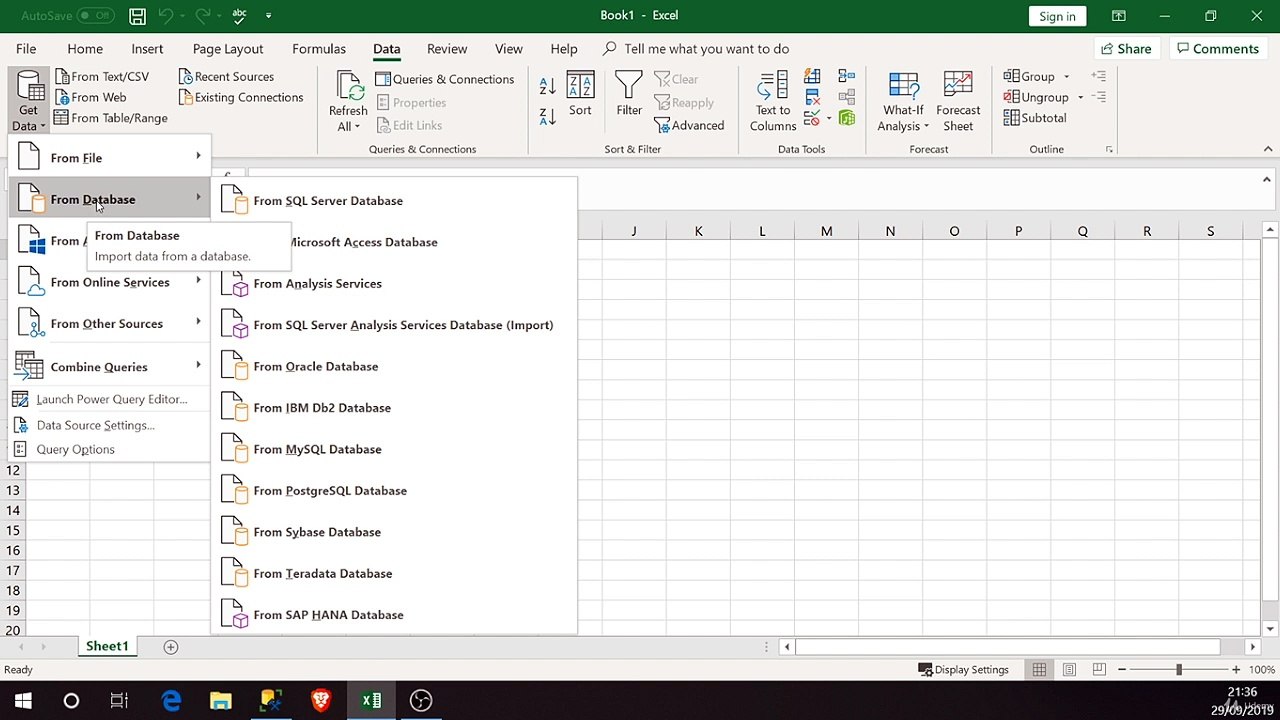The width and height of the screenshot is (1280, 720).
Task: Click the Share button
Action: click(1125, 48)
